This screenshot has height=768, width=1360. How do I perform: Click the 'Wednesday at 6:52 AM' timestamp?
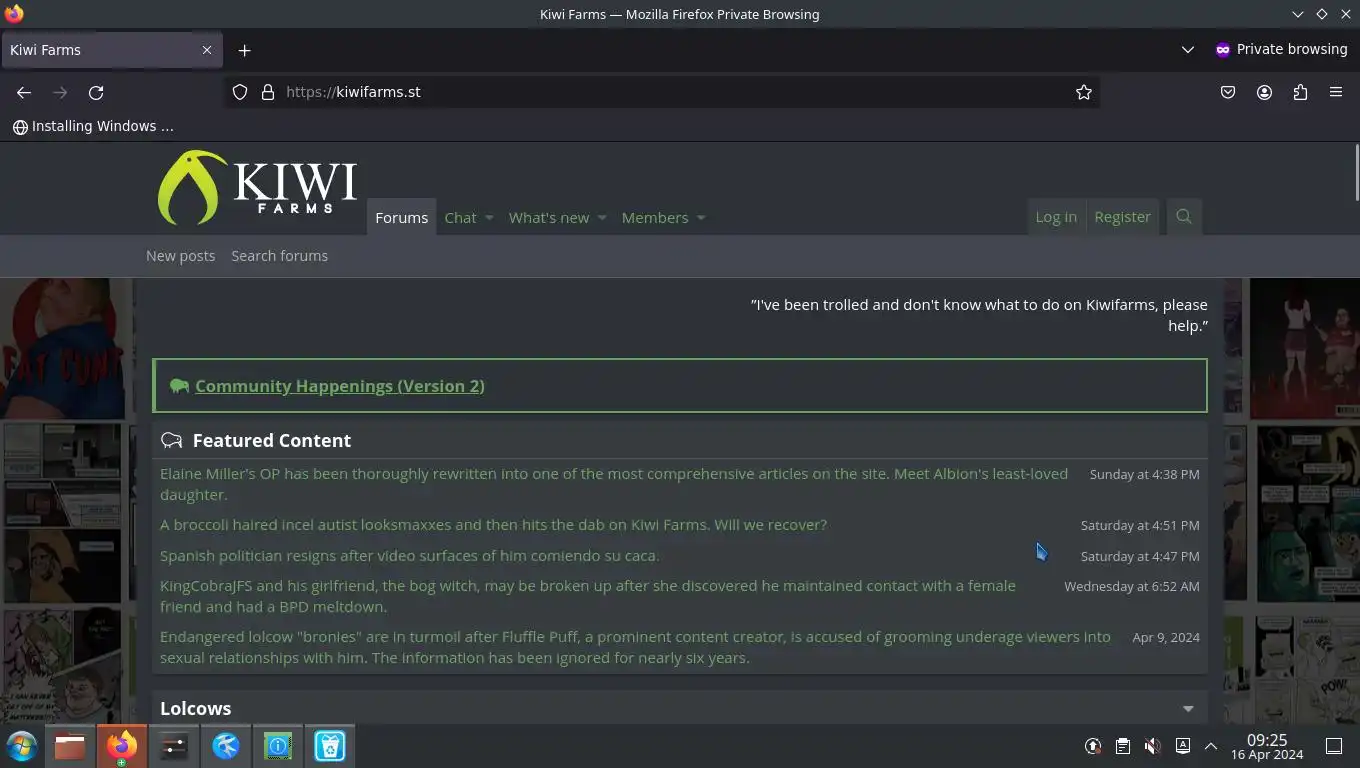click(1132, 587)
